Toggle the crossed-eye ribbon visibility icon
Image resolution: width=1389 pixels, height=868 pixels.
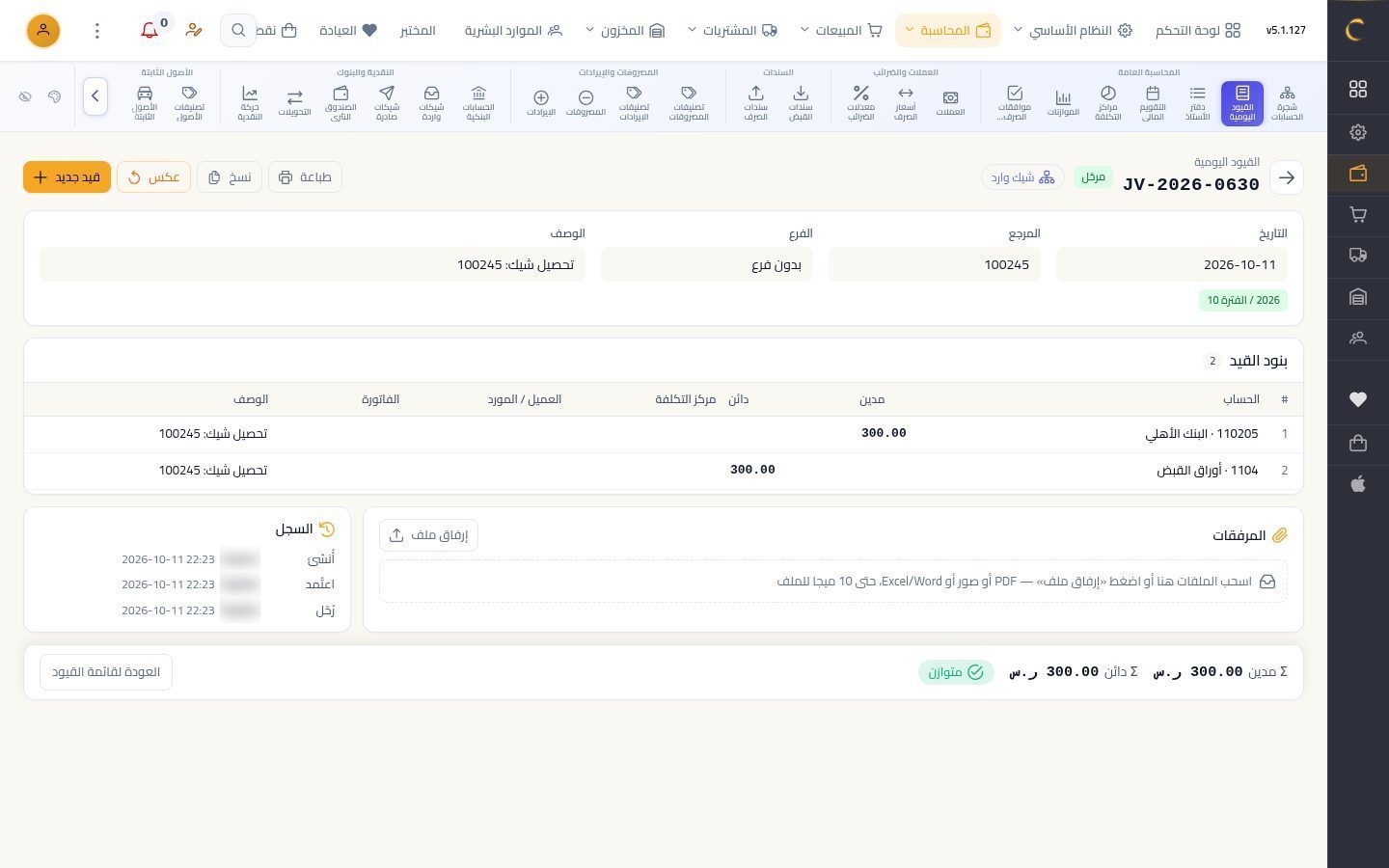[x=25, y=96]
